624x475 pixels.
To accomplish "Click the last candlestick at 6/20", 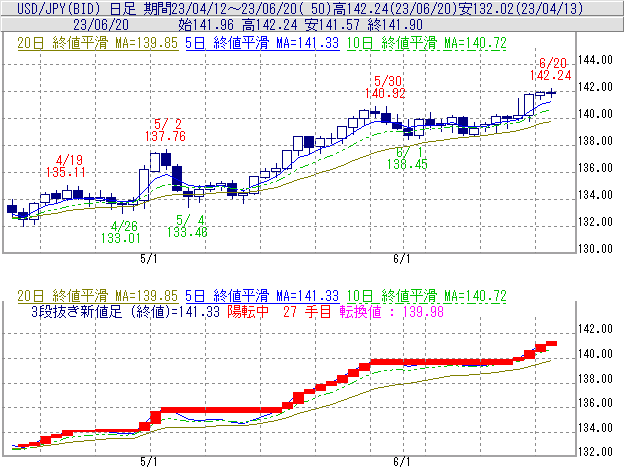I will (551, 93).
